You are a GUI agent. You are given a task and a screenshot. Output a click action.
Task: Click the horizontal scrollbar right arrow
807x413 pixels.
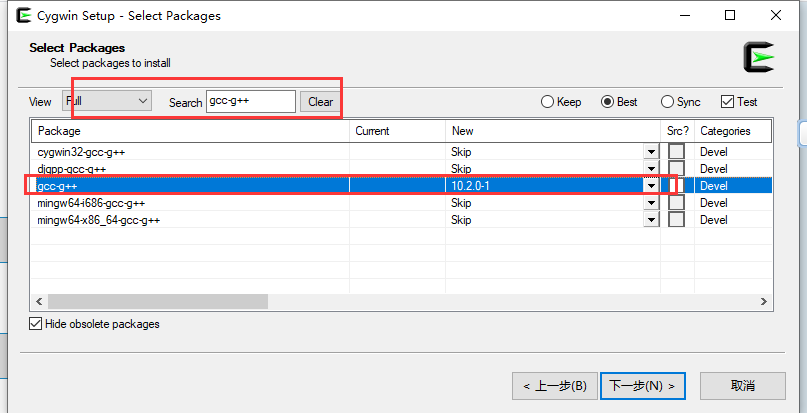(x=764, y=301)
